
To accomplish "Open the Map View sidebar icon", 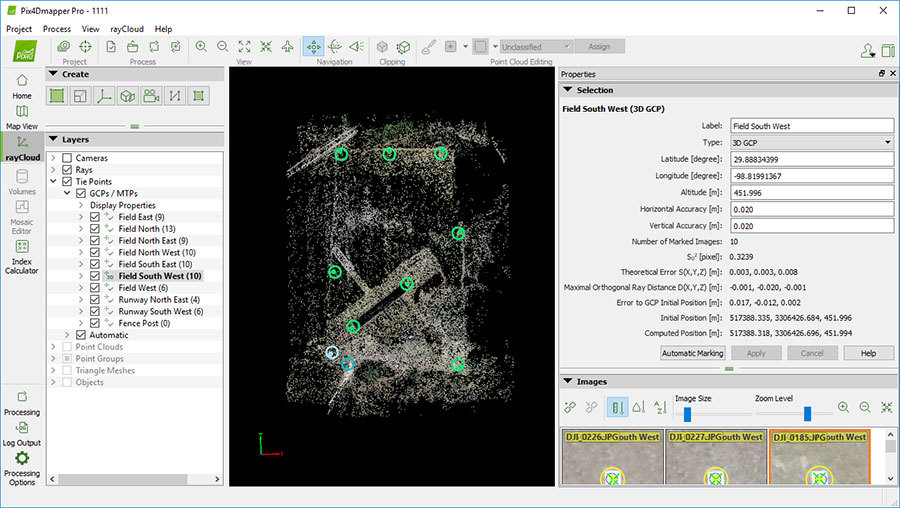I will [22, 115].
